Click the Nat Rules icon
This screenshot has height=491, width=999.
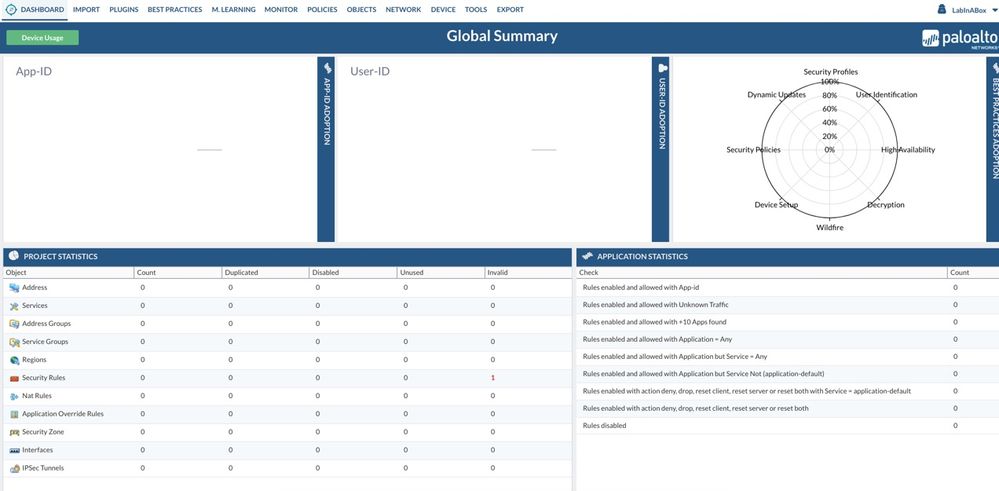[x=14, y=396]
